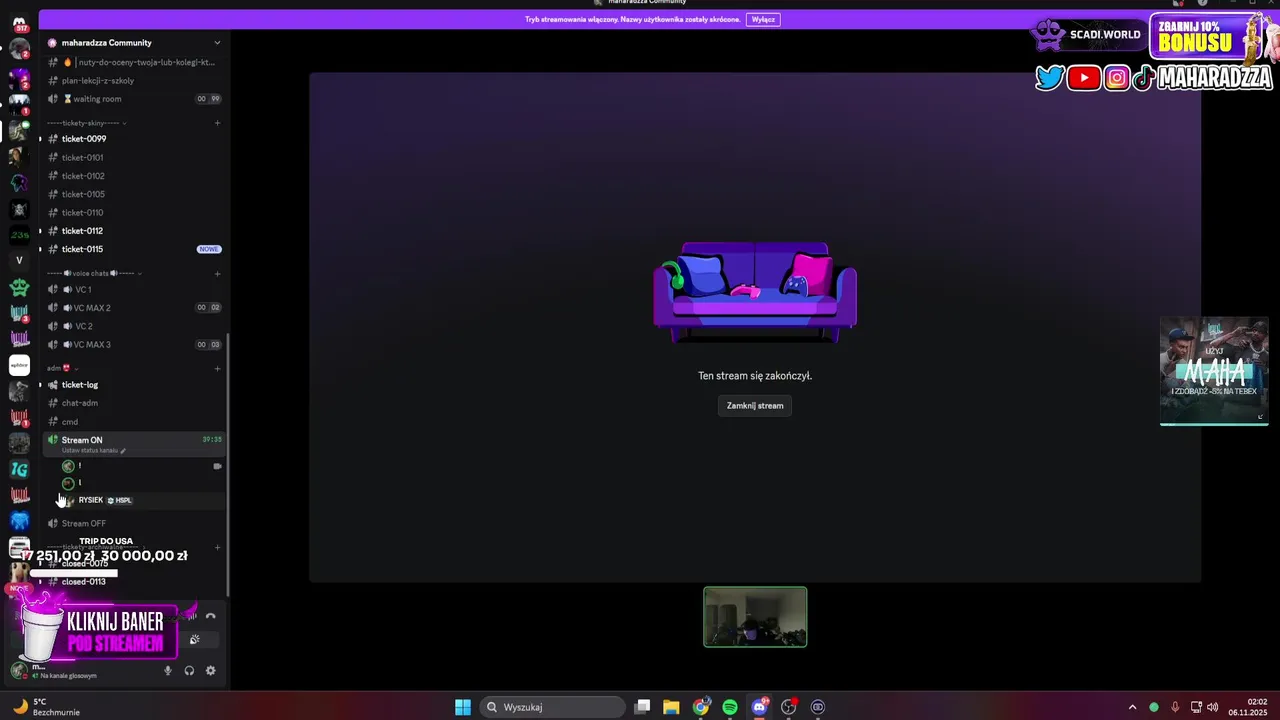The height and width of the screenshot is (720, 1280).
Task: Open the ticket-0110 channel
Action: (134, 213)
